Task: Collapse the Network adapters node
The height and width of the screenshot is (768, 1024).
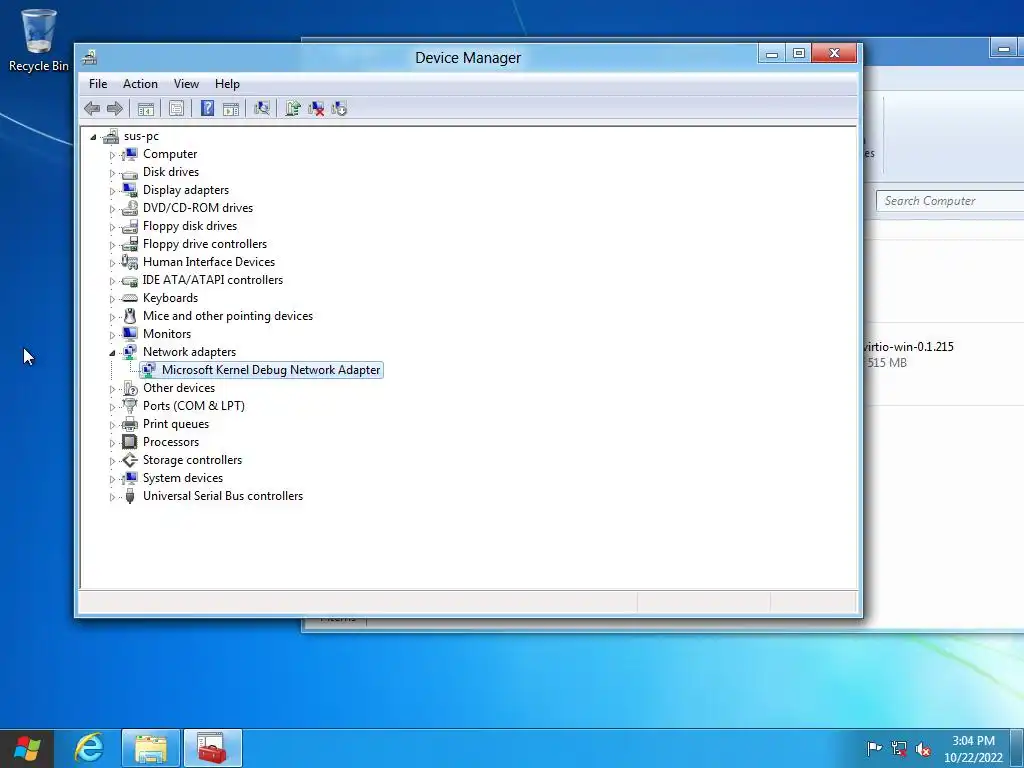Action: pyautogui.click(x=112, y=353)
